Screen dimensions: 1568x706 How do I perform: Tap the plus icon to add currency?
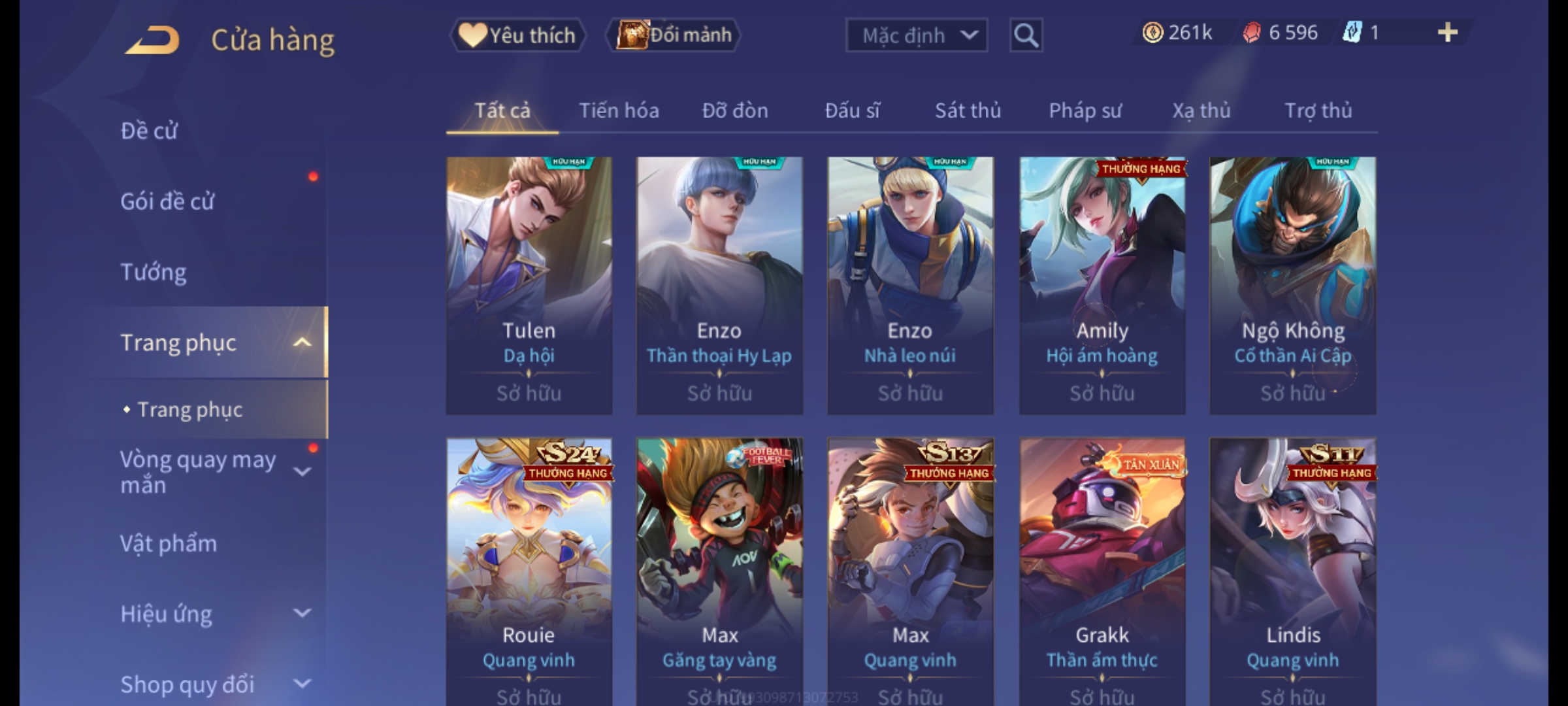click(1448, 33)
